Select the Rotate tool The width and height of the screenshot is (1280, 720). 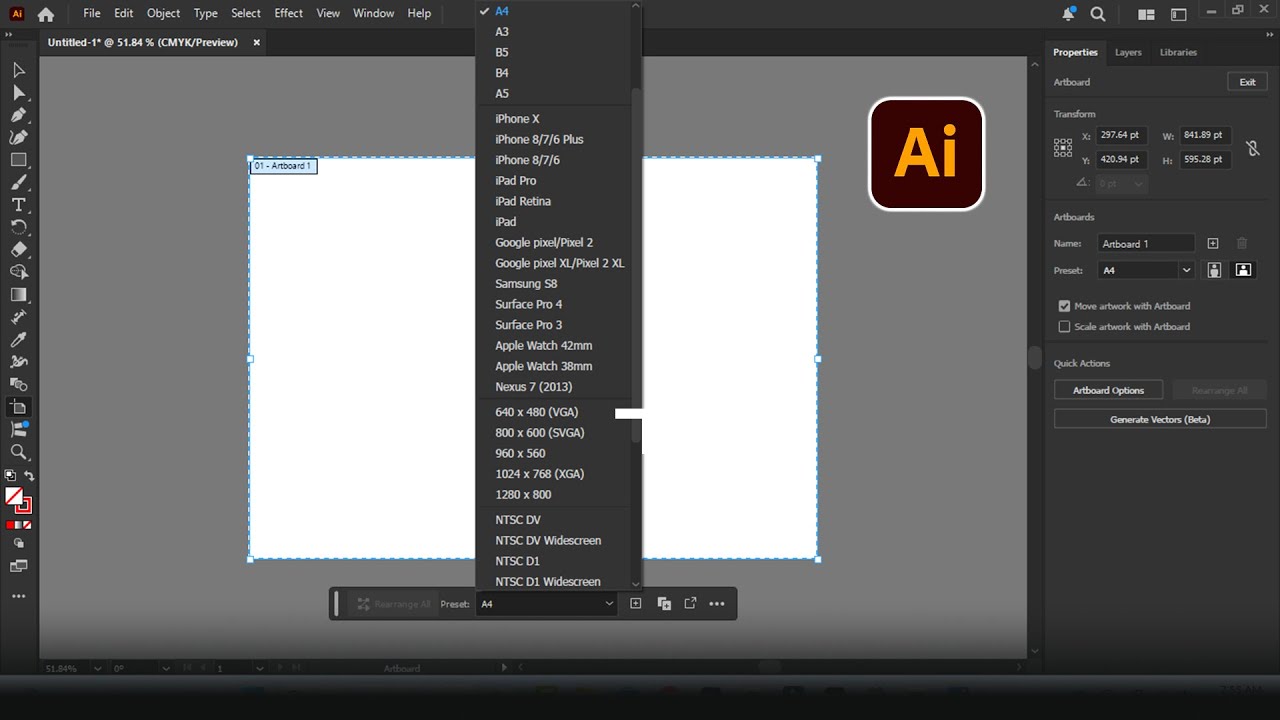(18, 227)
